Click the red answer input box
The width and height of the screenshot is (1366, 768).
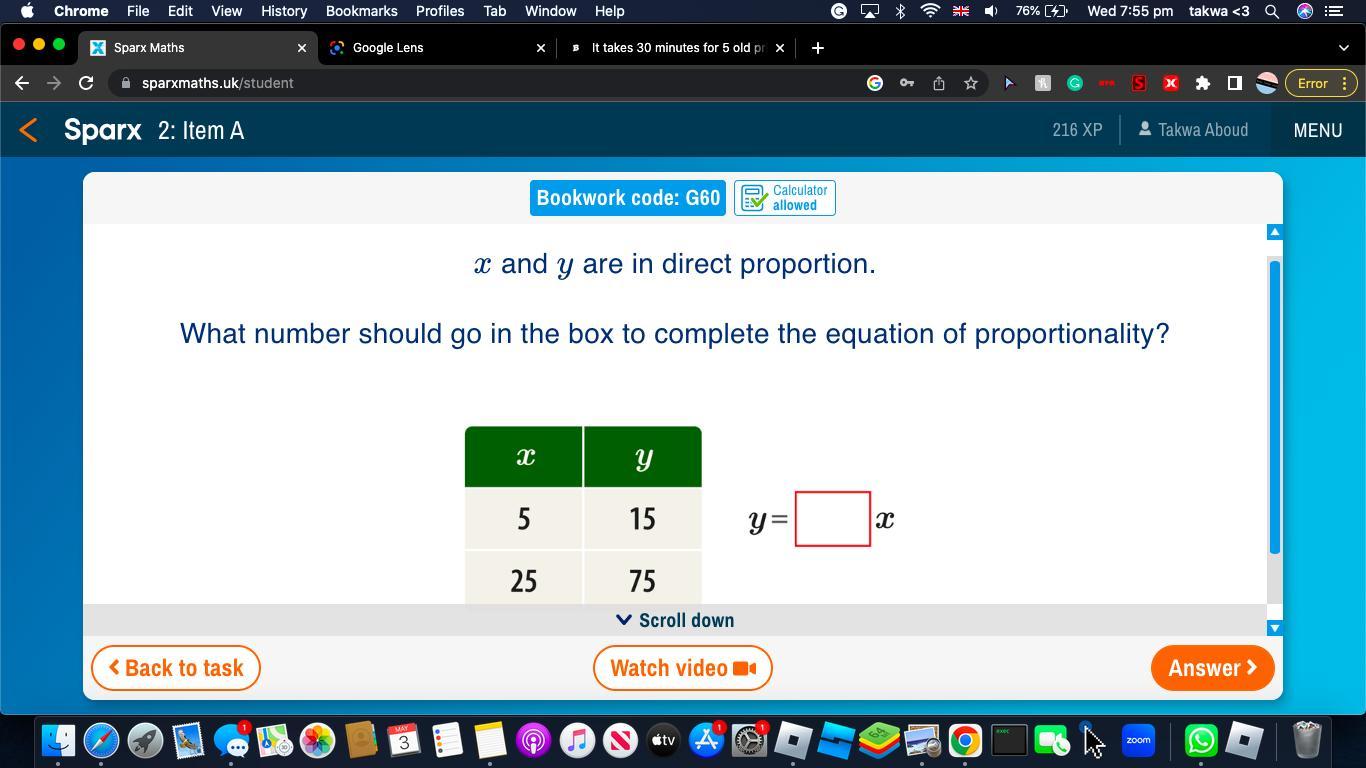pyautogui.click(x=832, y=519)
